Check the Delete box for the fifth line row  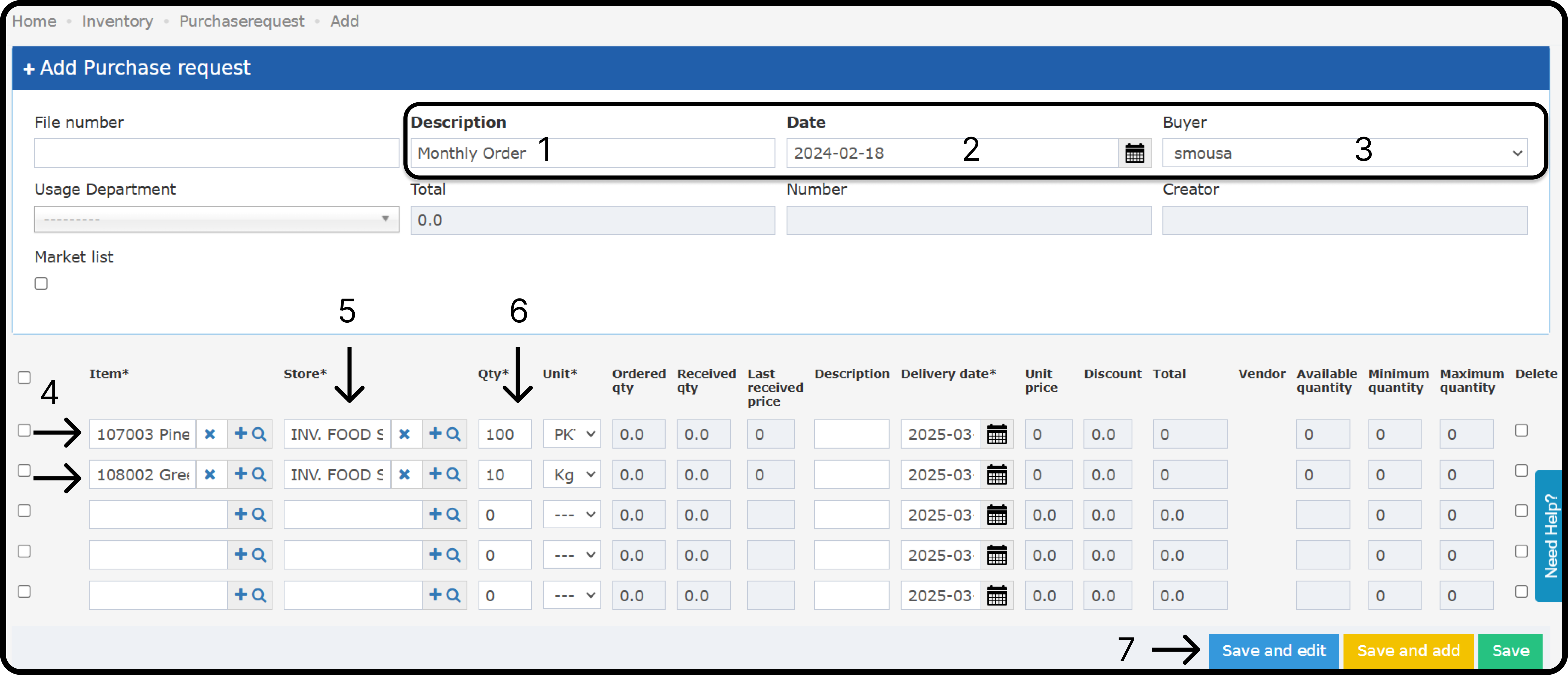1521,591
